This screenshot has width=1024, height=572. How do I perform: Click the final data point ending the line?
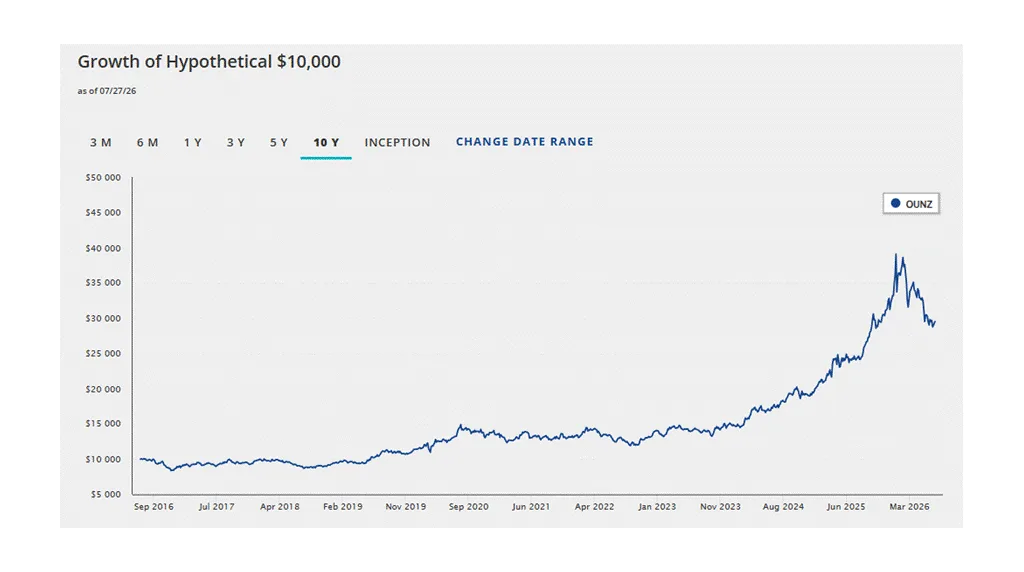(x=935, y=321)
